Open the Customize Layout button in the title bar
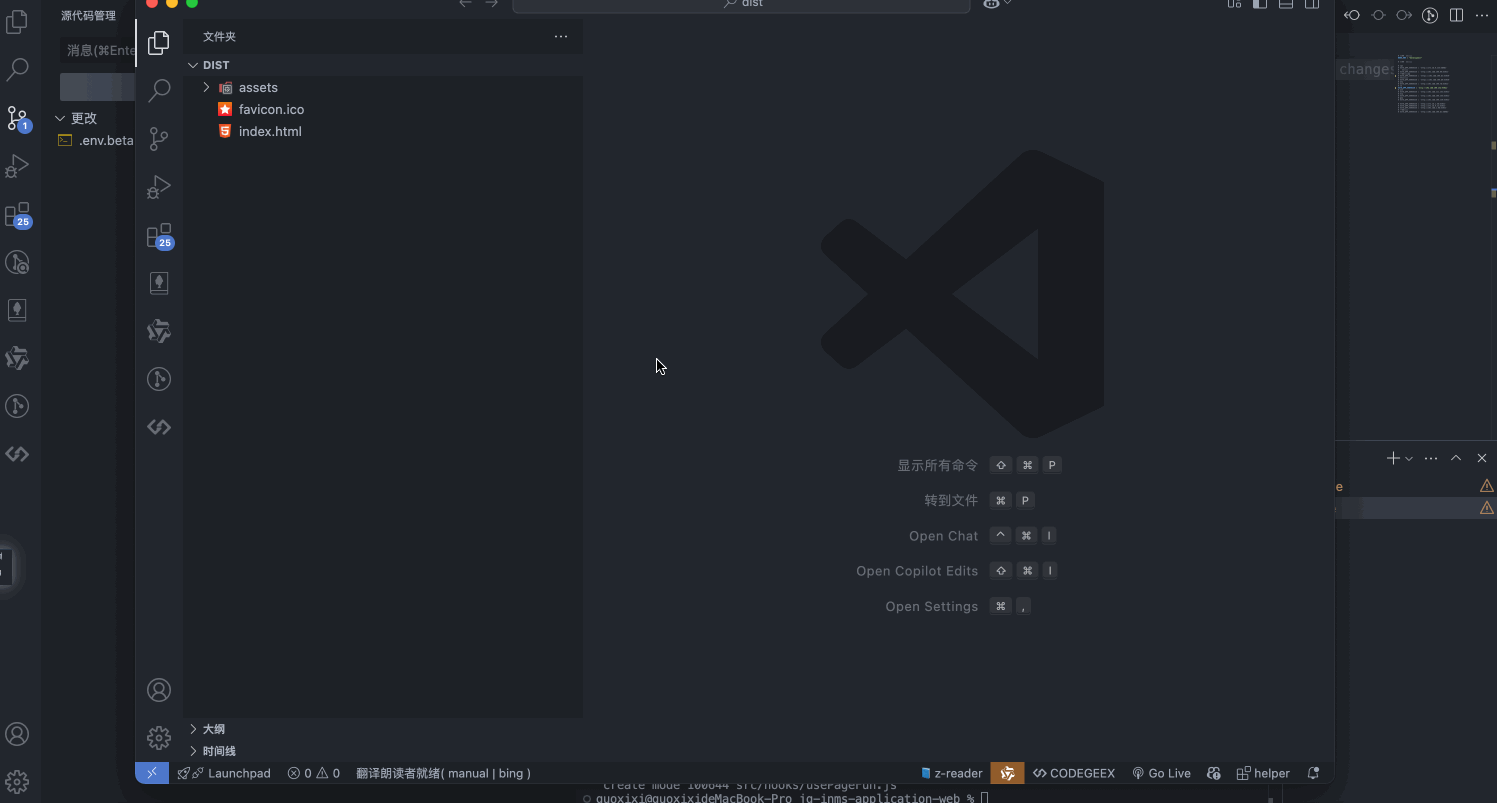 pos(1234,4)
